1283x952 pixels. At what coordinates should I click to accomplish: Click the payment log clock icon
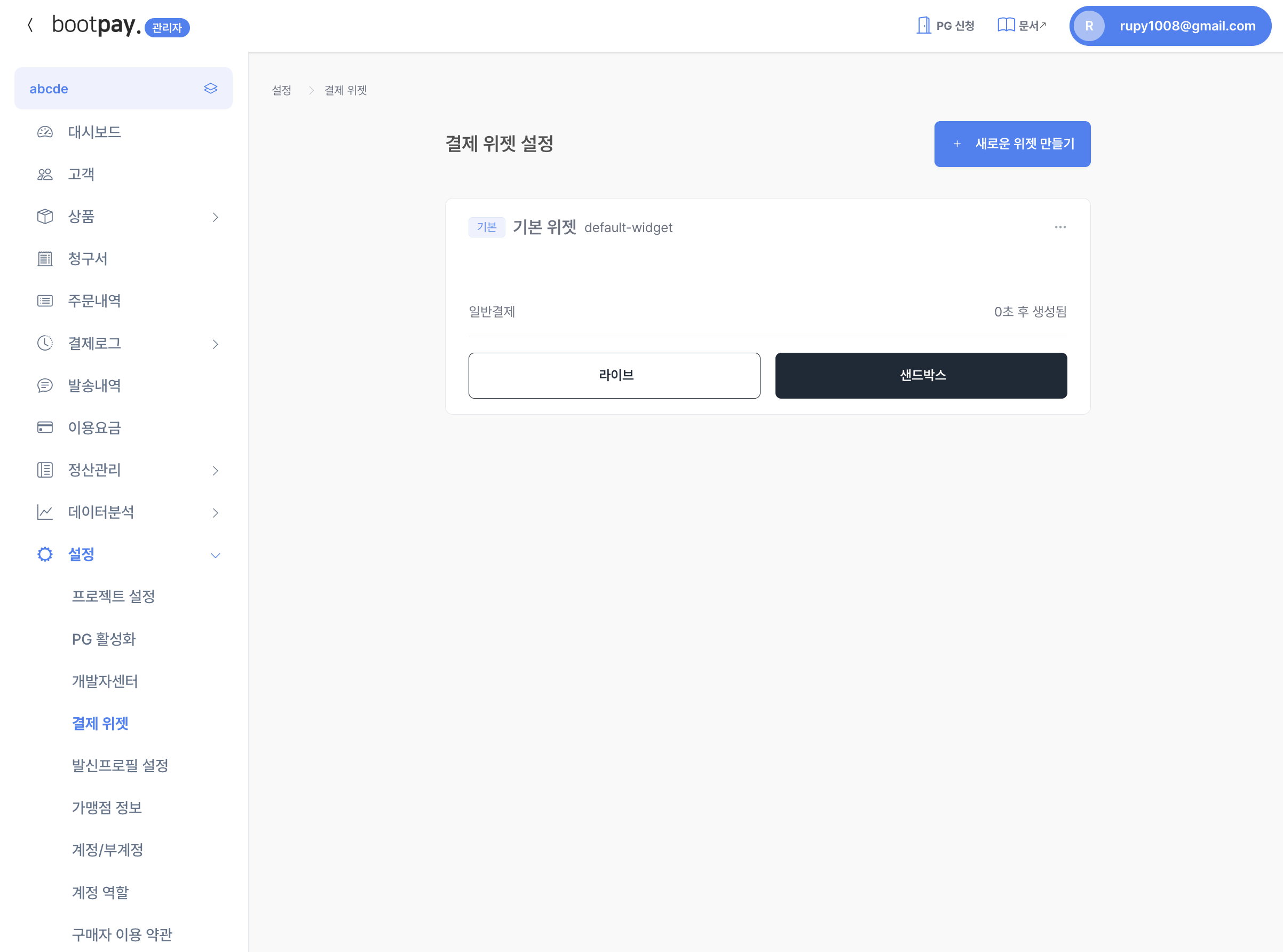tap(45, 343)
